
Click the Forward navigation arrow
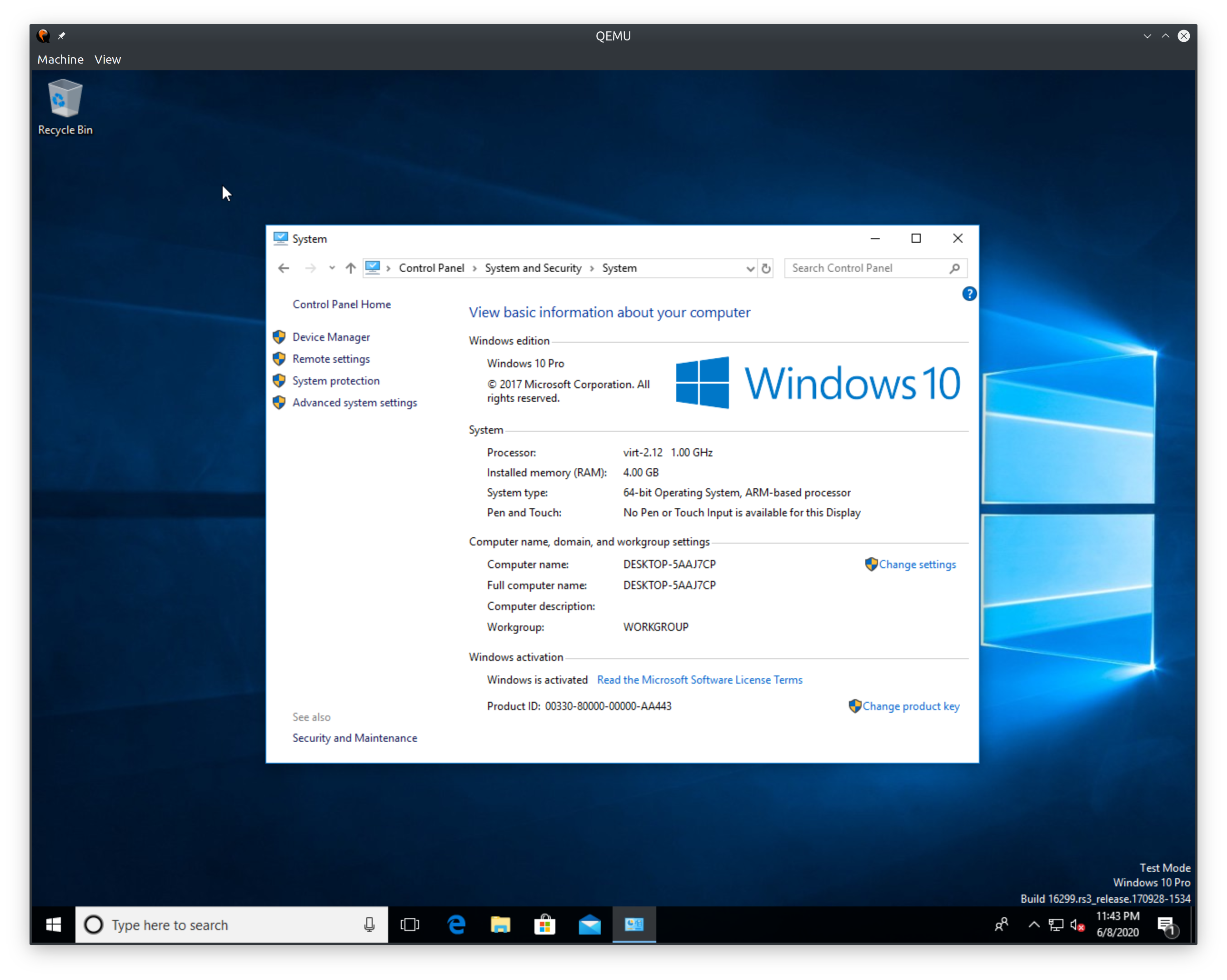point(310,268)
